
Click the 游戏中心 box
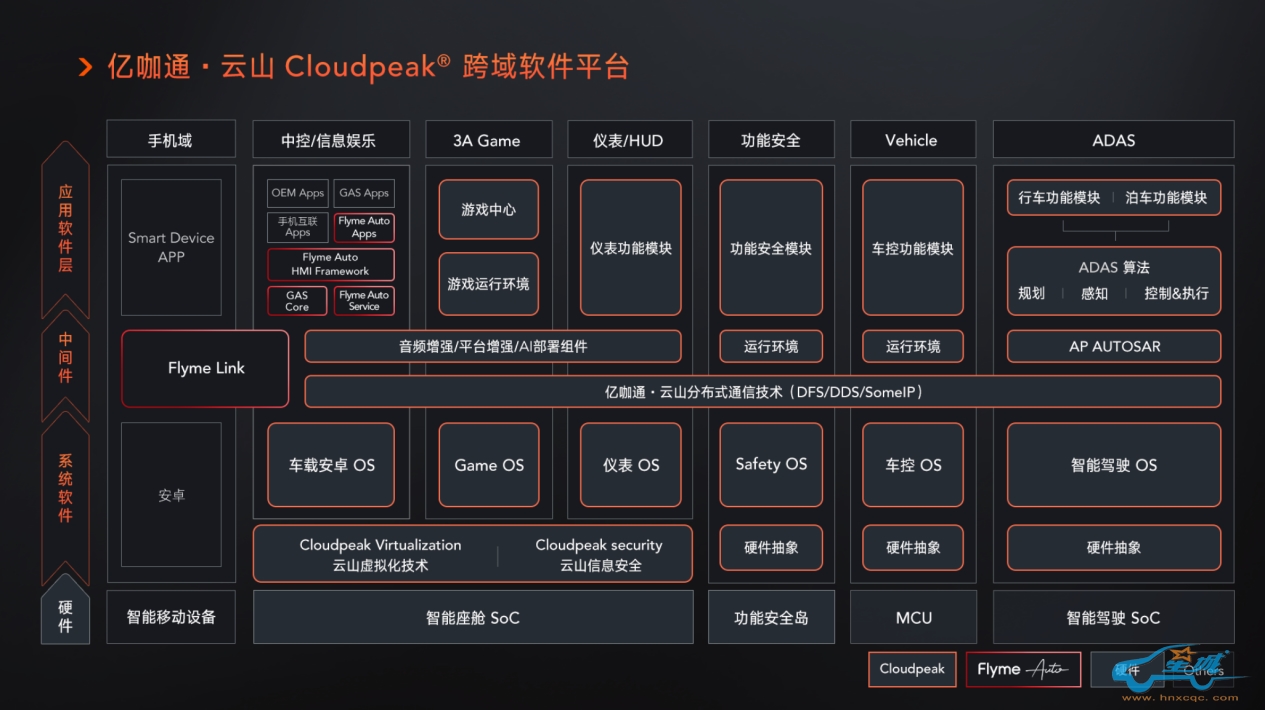[488, 210]
